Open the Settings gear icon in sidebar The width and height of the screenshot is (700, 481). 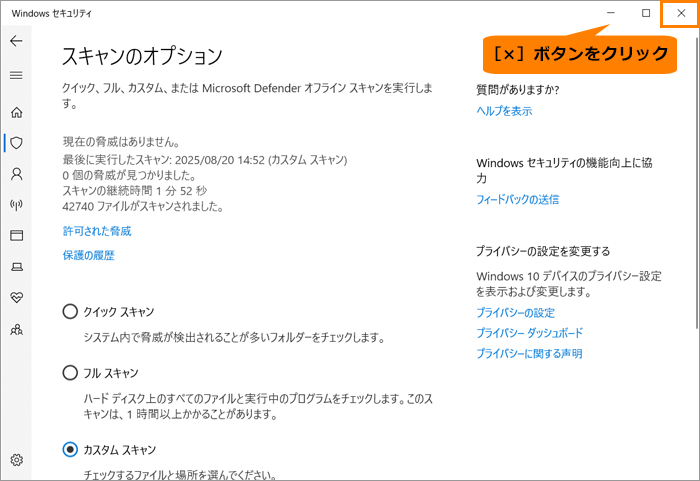17,460
